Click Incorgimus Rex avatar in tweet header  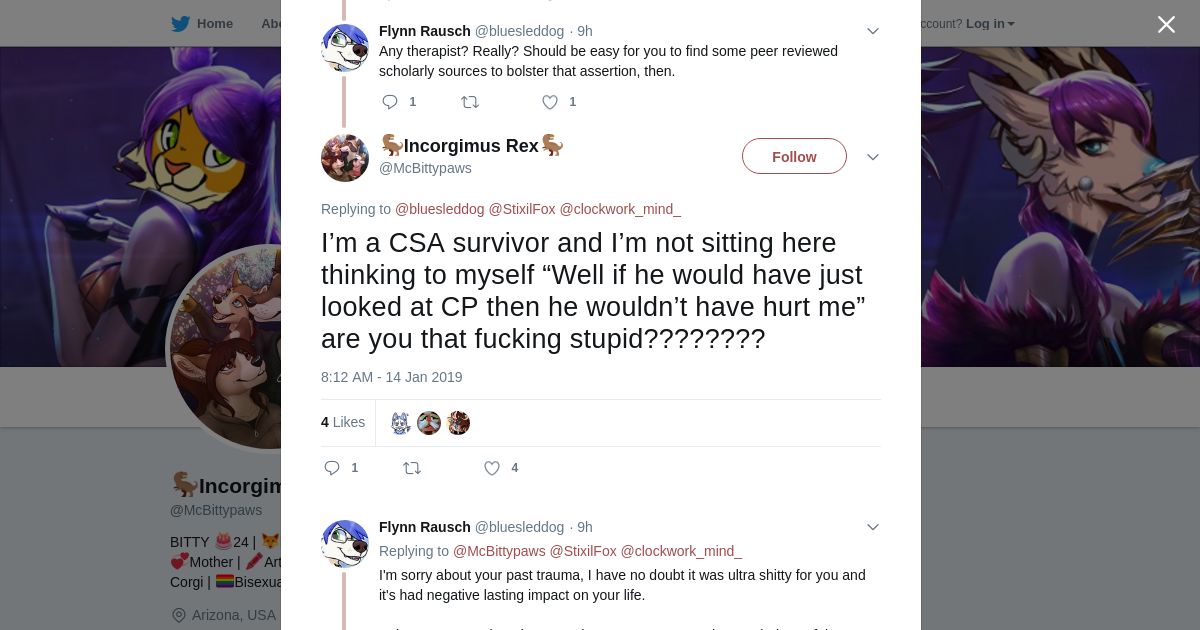tap(345, 158)
